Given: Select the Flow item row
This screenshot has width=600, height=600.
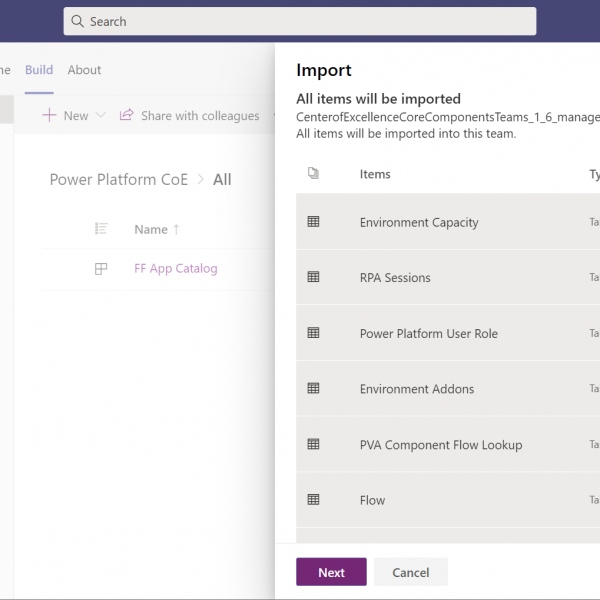Looking at the screenshot, I should [x=448, y=500].
